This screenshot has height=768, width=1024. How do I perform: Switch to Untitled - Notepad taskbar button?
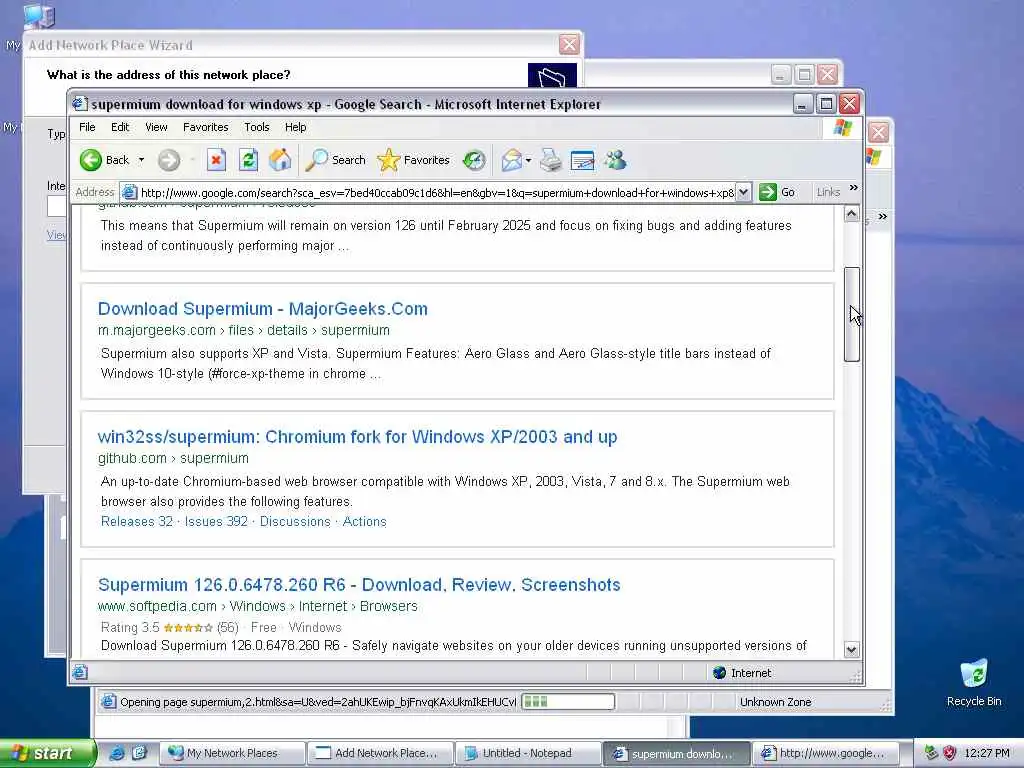click(x=528, y=754)
